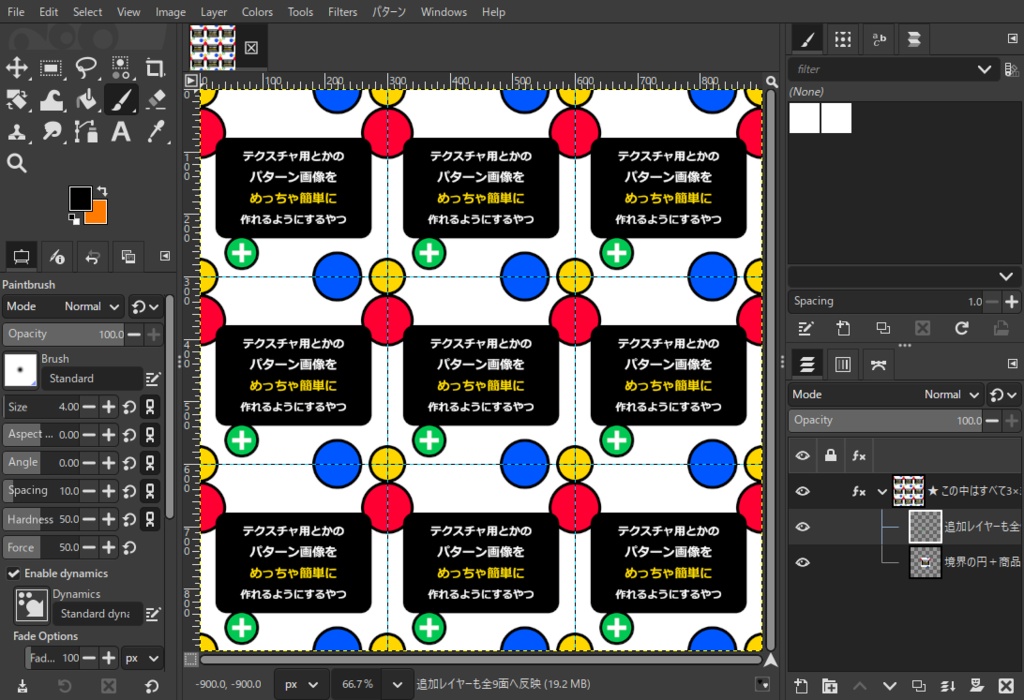Open blend mode group switch in tool options
1024x700 pixels.
tap(144, 306)
